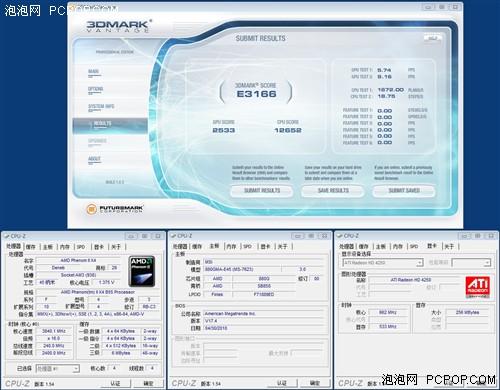Open the UPGRADE section in 3DMark Vantage
500x390 pixels.
[97, 141]
